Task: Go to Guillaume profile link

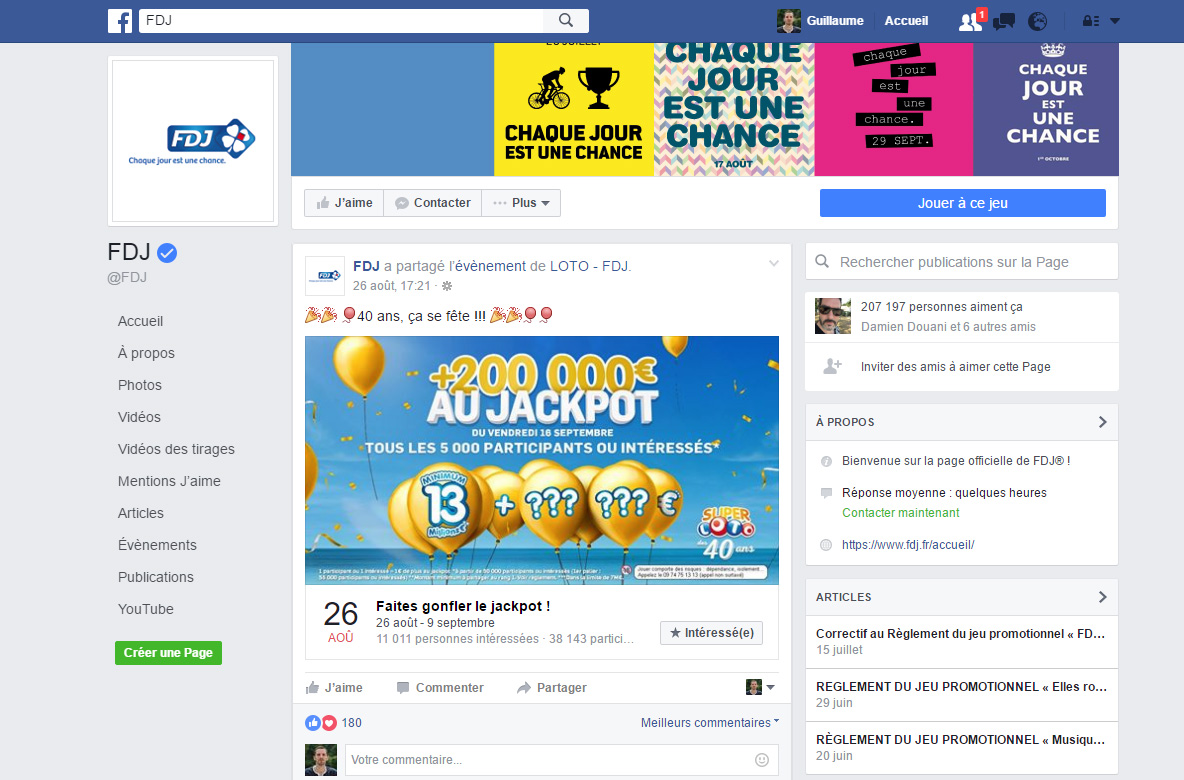Action: click(x=834, y=20)
